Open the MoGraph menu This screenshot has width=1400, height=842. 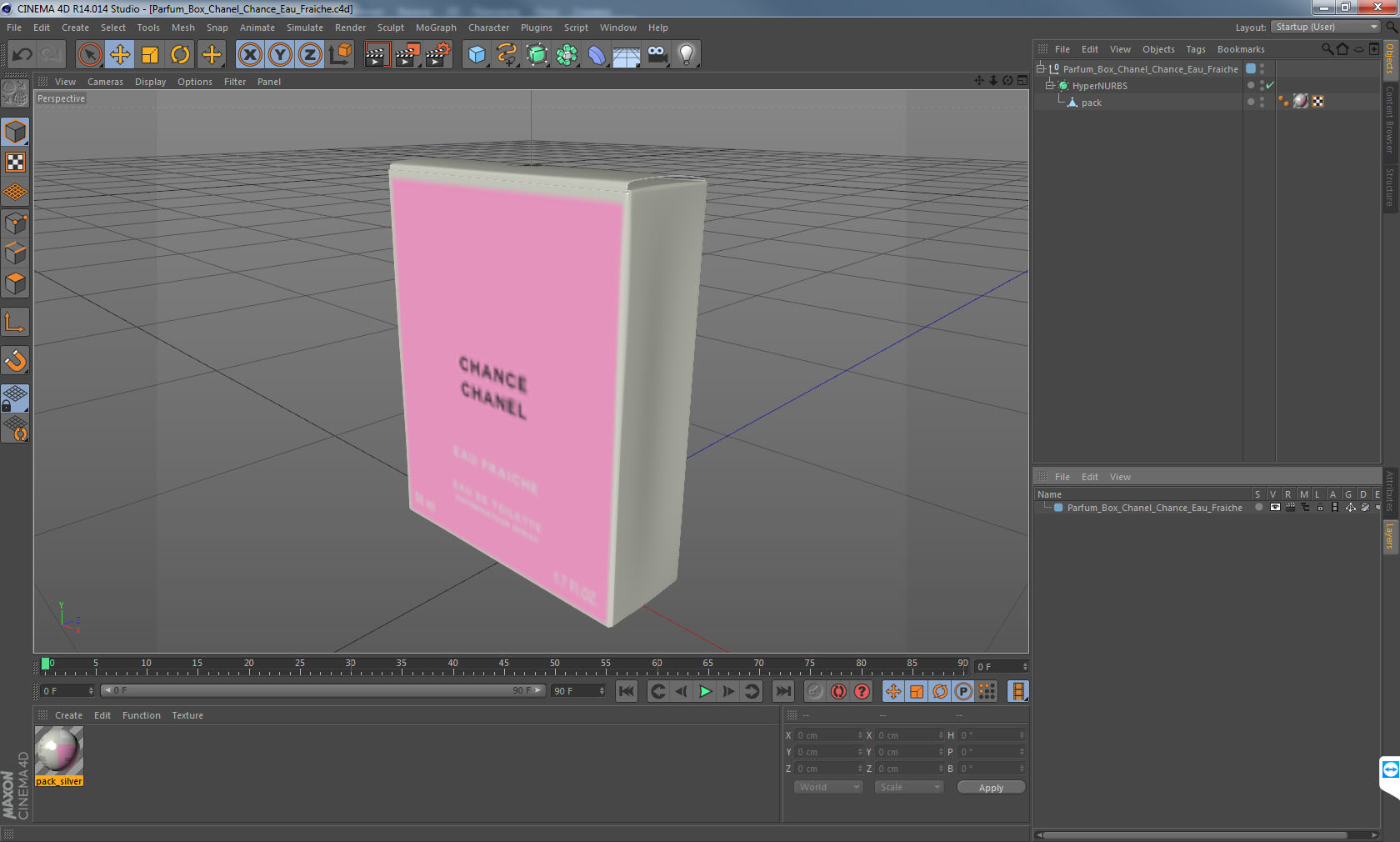[x=436, y=28]
